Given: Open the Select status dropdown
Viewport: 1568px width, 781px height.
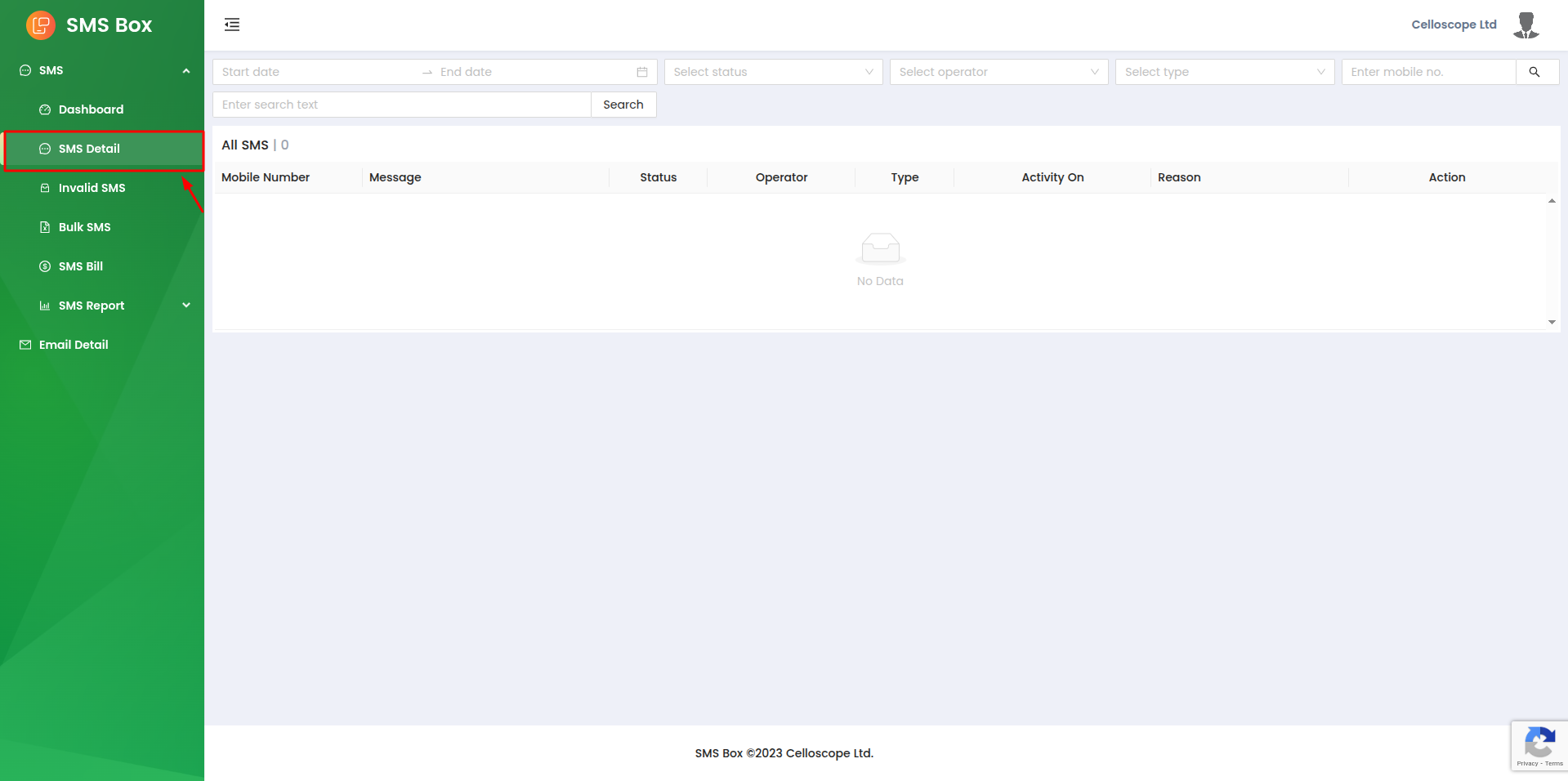Looking at the screenshot, I should click(x=772, y=72).
